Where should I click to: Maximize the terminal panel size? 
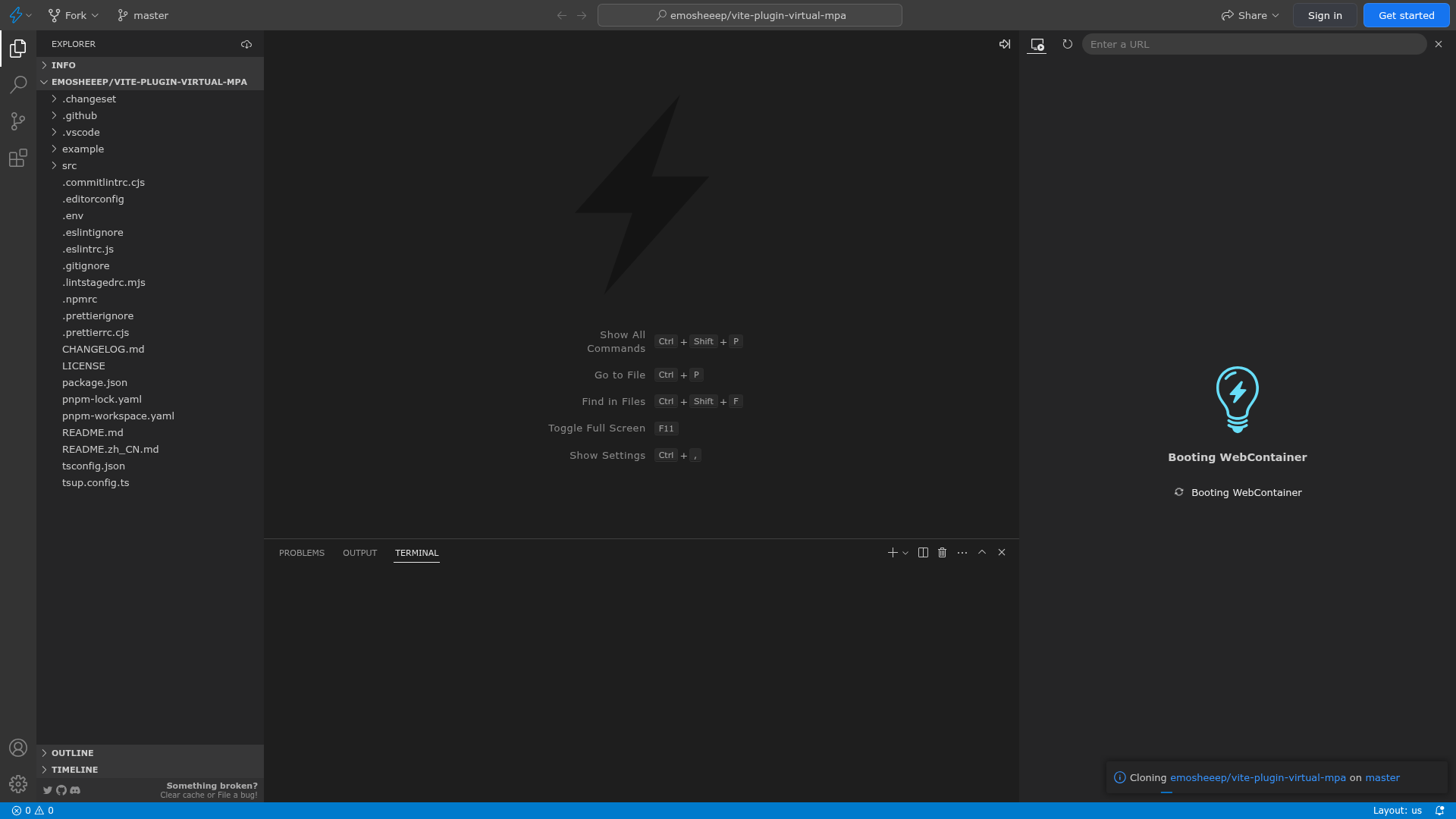click(x=982, y=553)
